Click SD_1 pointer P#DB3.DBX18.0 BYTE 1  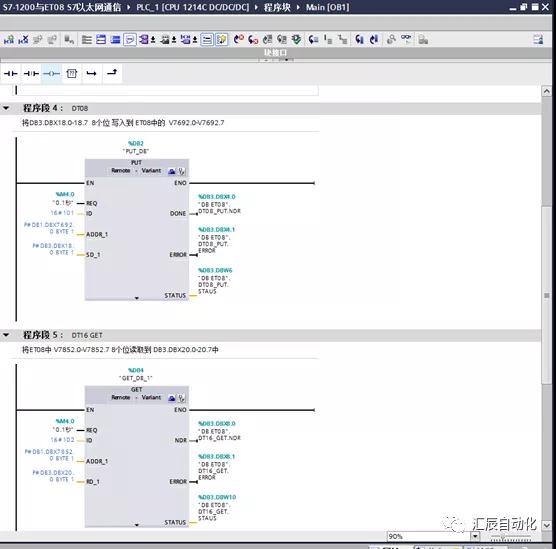tap(53, 249)
